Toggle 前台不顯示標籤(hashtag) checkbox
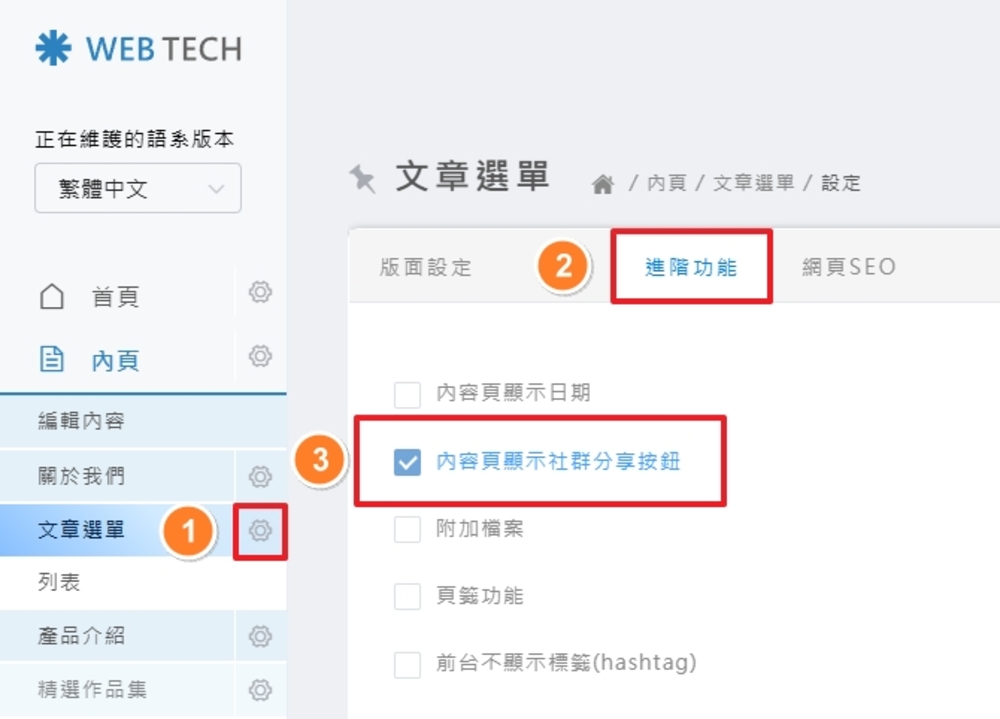Viewport: 1000px width, 719px height. point(407,663)
